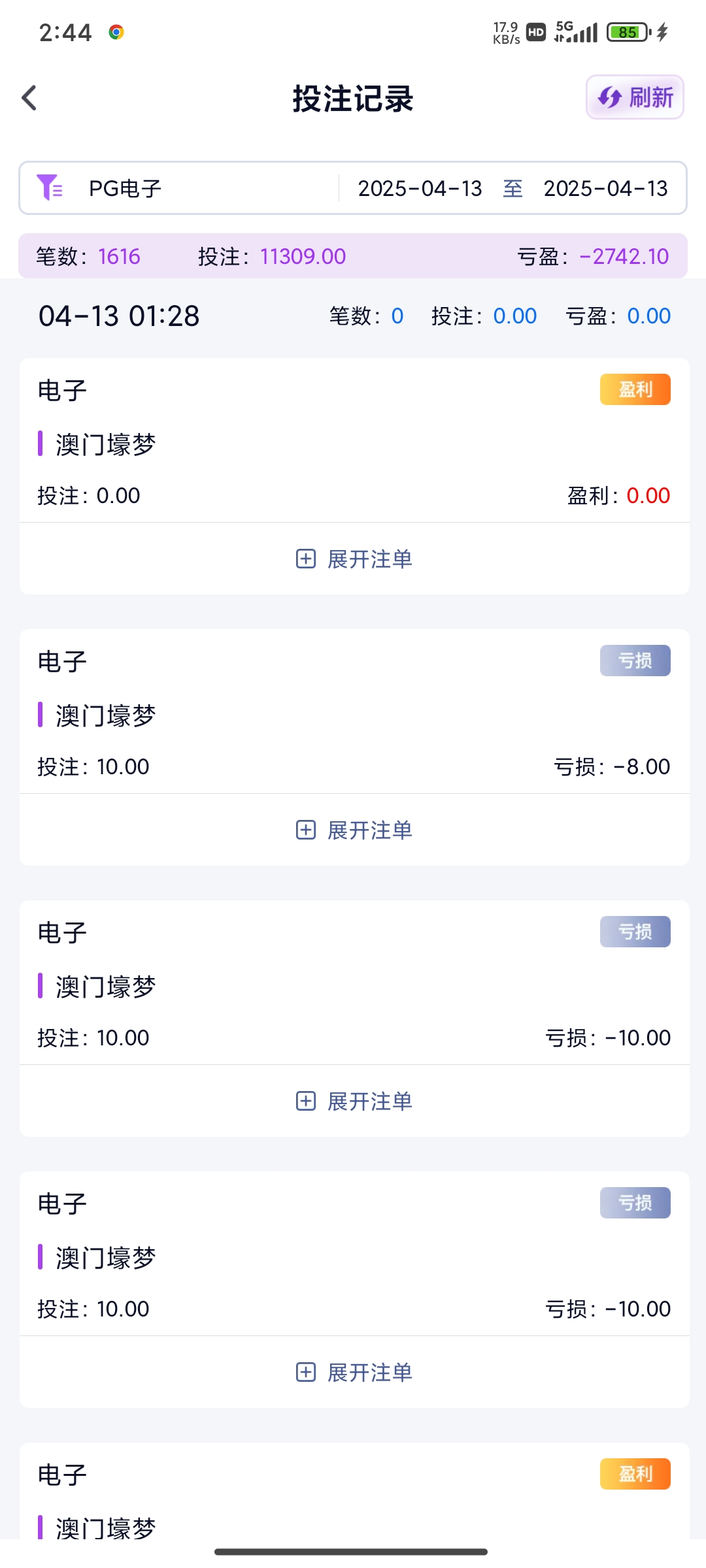The width and height of the screenshot is (706, 1568).
Task: Tap the plus icon on the -8.00 loss record
Action: (x=306, y=830)
